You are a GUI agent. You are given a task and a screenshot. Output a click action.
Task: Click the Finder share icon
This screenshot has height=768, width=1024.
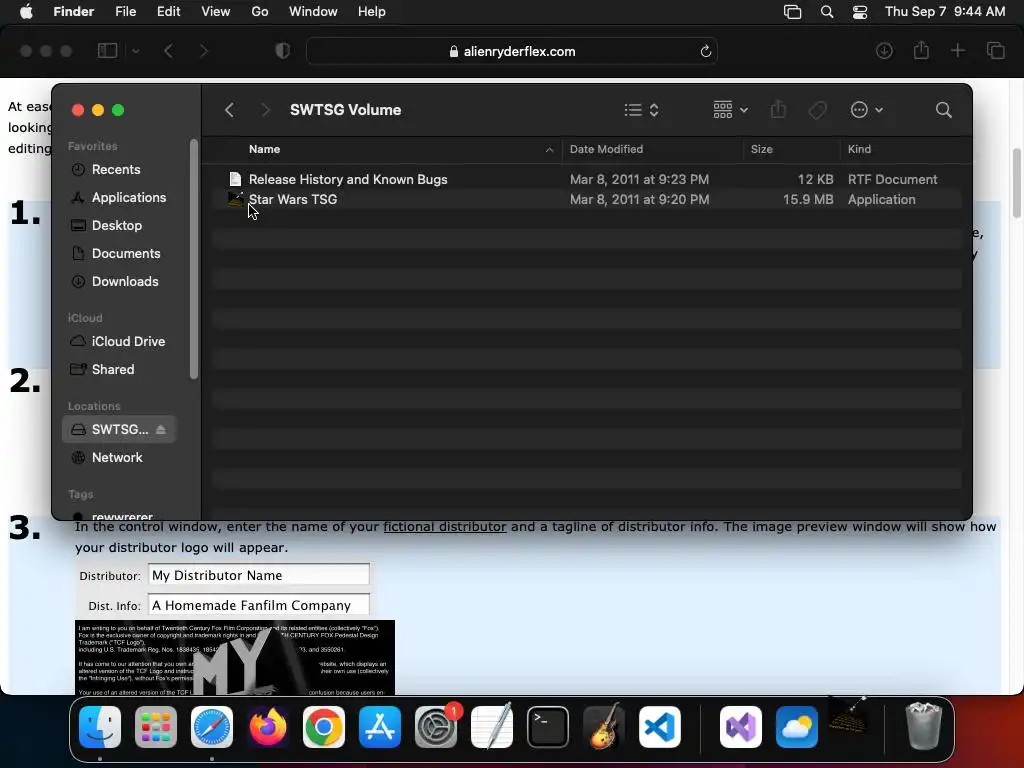coord(778,110)
